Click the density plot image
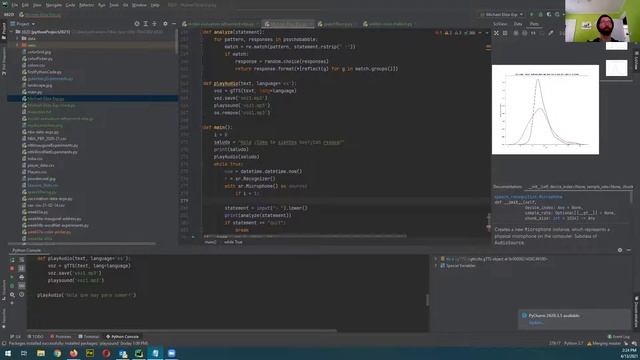Image resolution: width=640 pixels, height=360 pixels. tap(545, 109)
